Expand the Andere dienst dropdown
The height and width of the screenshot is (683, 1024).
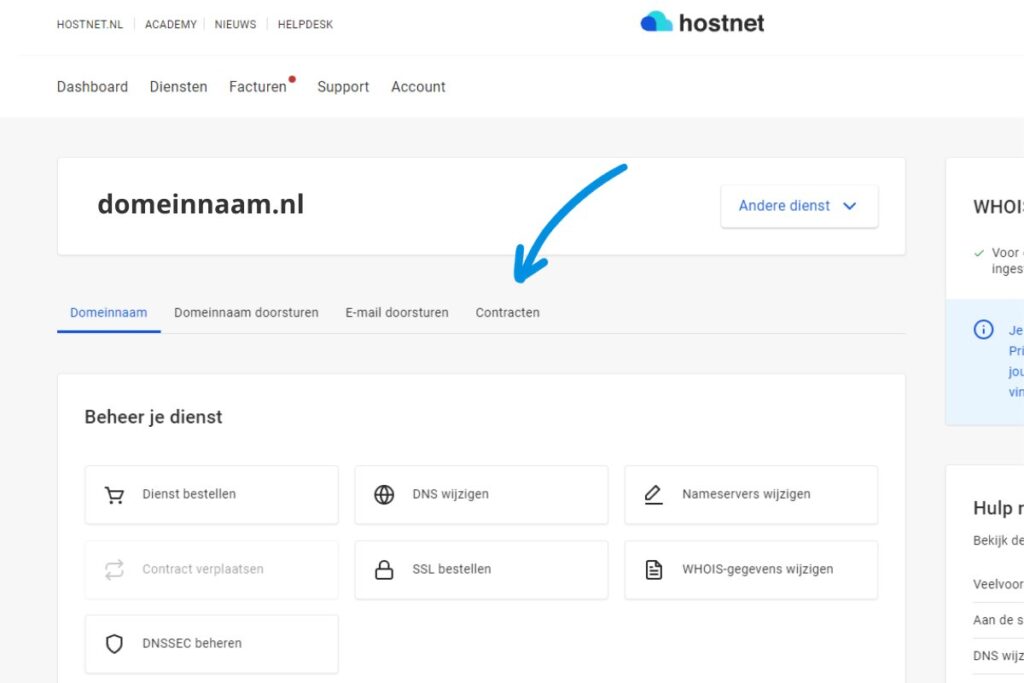point(798,206)
